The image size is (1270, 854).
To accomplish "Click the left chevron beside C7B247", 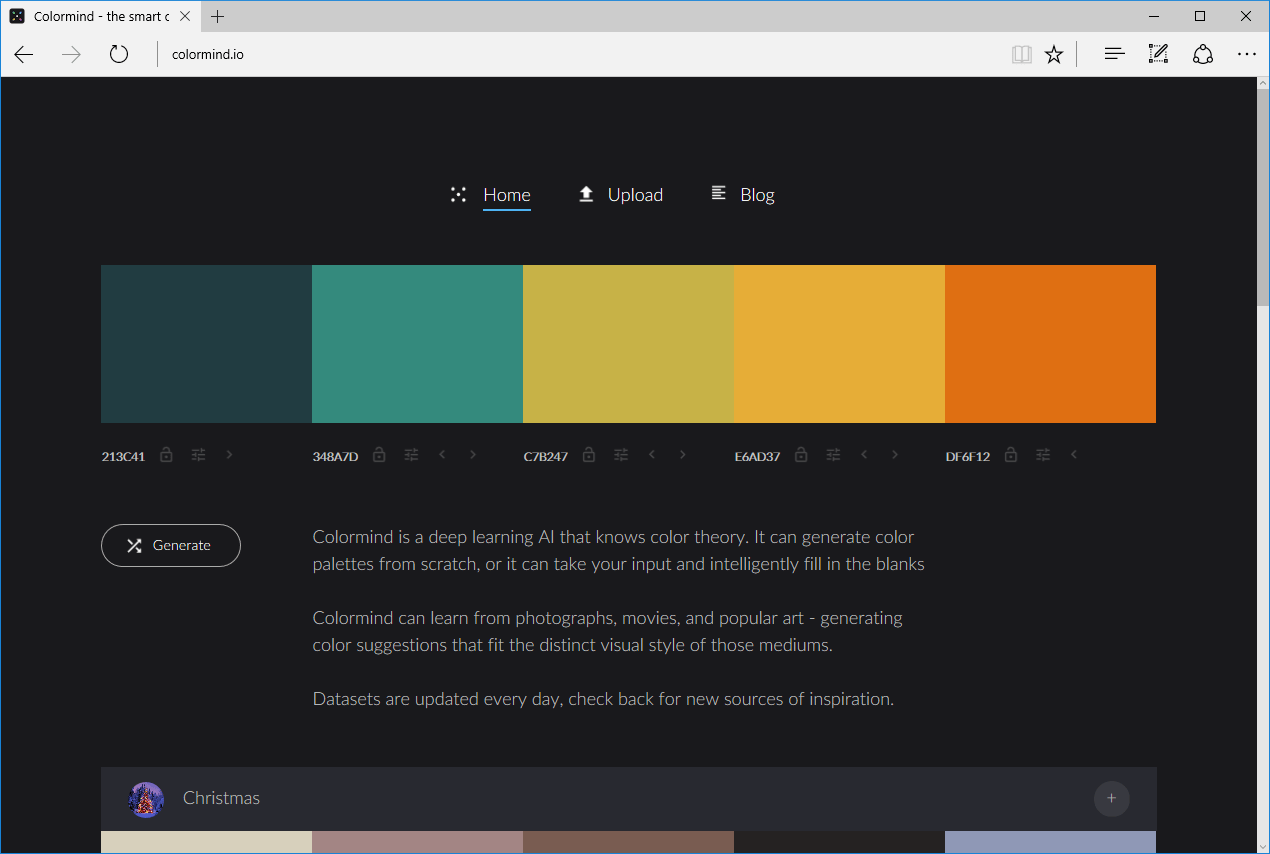I will (x=651, y=454).
